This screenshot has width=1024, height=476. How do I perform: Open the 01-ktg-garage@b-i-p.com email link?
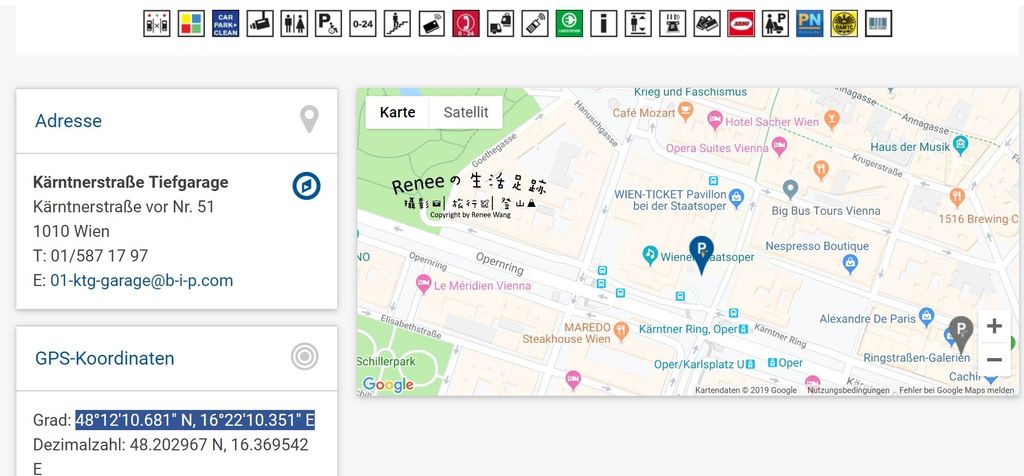(x=142, y=280)
